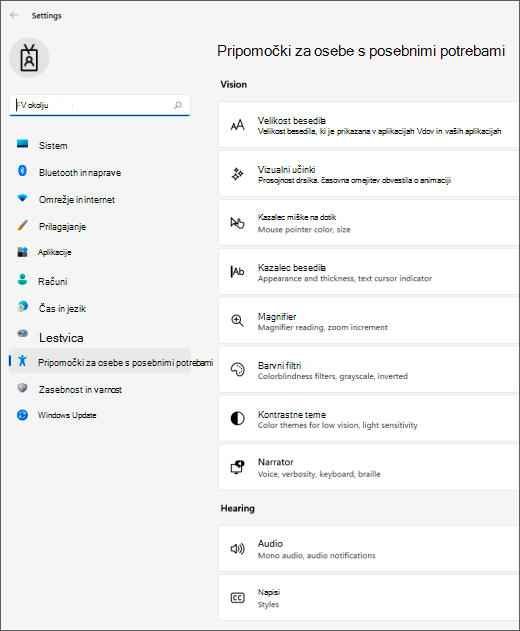
Task: Click the Prilagajanje paintbrush icon
Action: pyautogui.click(x=23, y=225)
